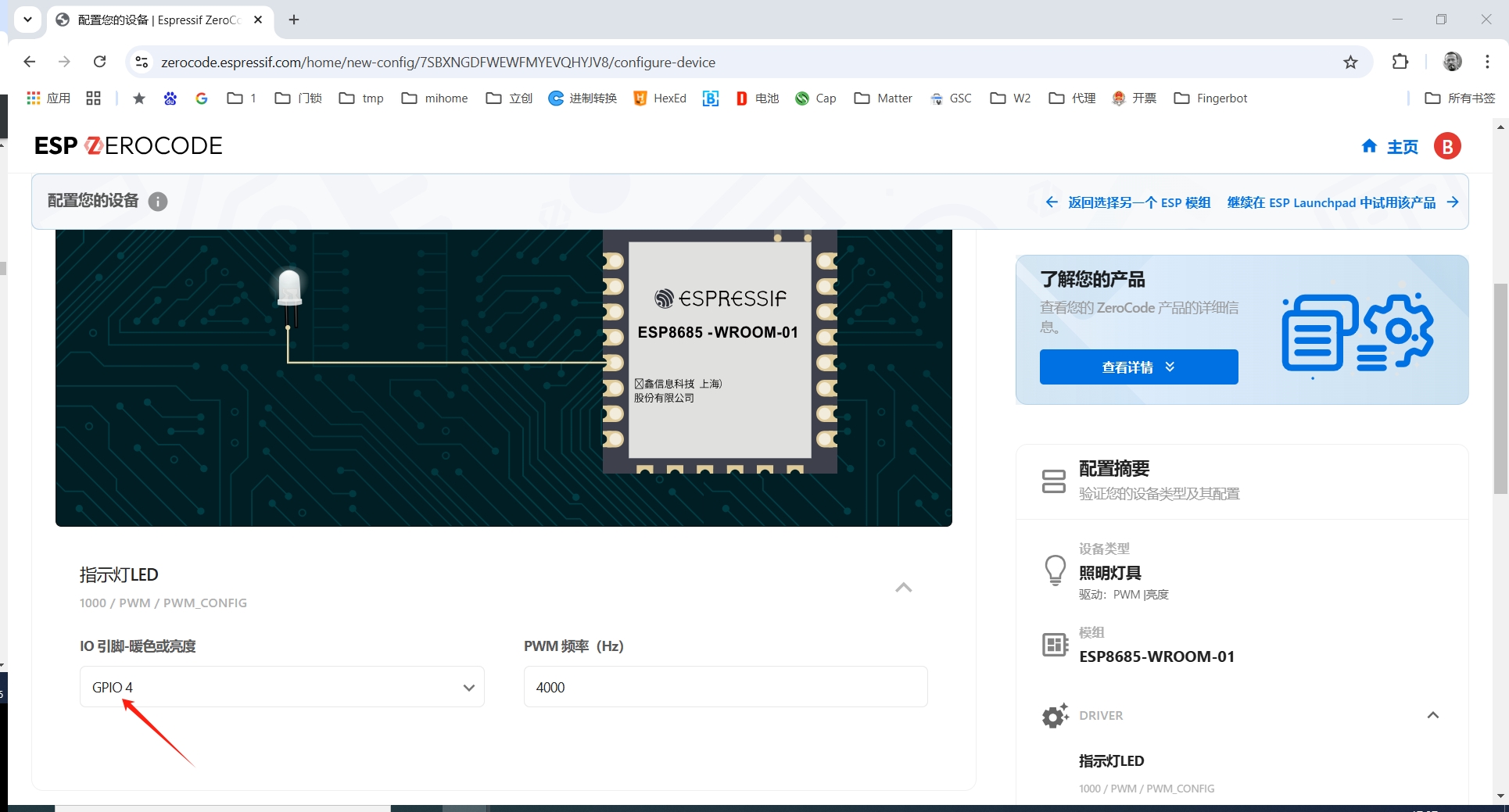
Task: Open the W2 bookmark folder
Action: 1010,98
